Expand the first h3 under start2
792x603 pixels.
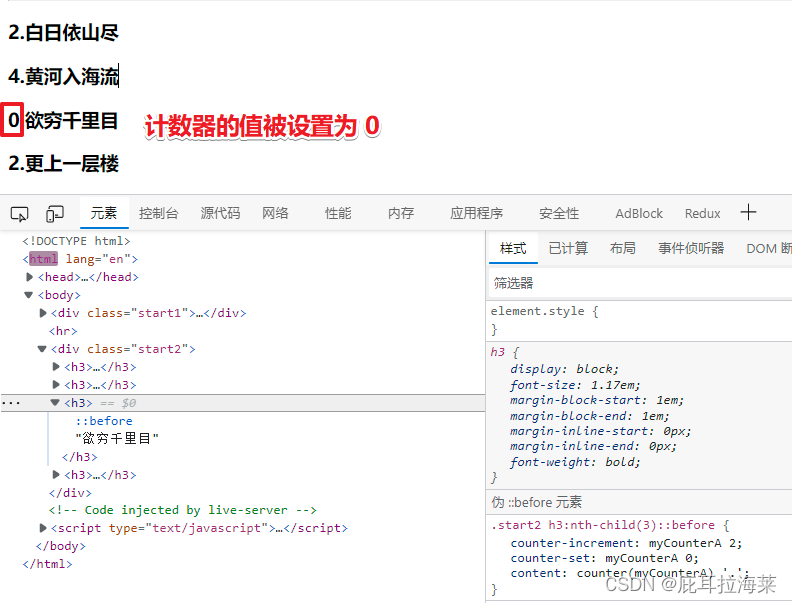[x=56, y=367]
